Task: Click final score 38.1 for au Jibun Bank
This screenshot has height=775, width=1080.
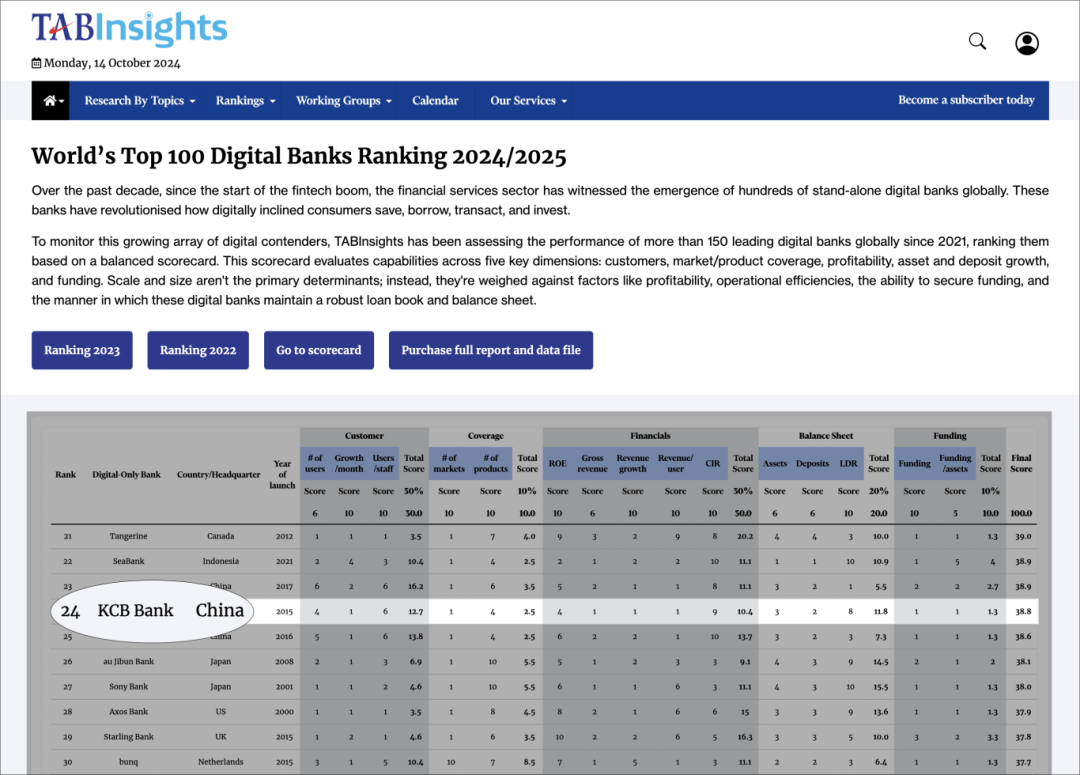Action: click(1023, 661)
